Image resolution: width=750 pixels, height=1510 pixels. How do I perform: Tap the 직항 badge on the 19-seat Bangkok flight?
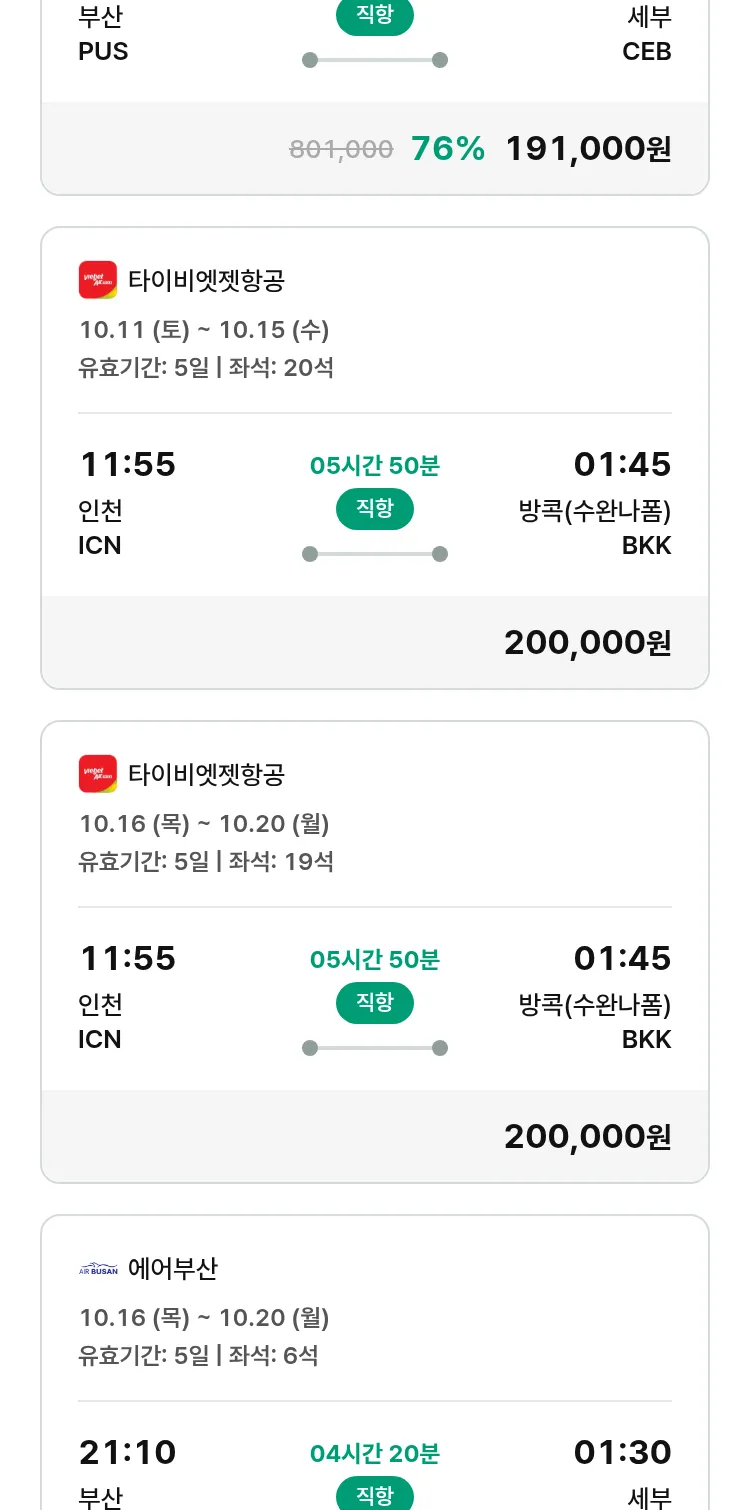point(375,1003)
